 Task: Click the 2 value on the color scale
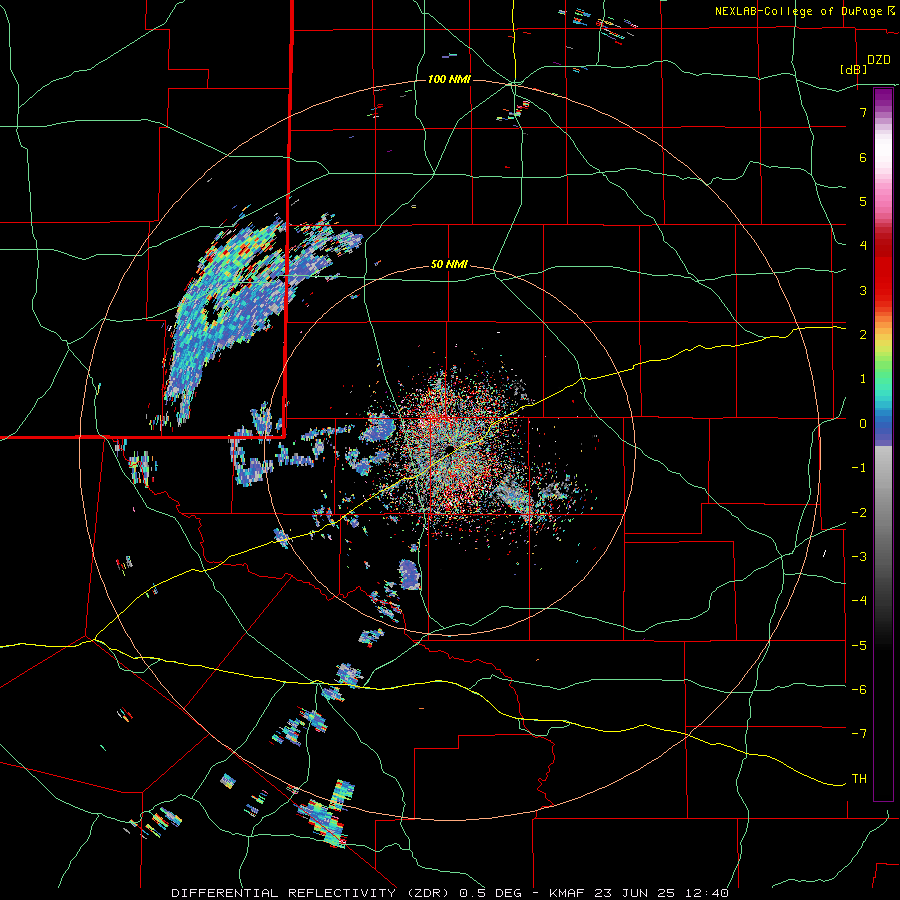[863, 335]
